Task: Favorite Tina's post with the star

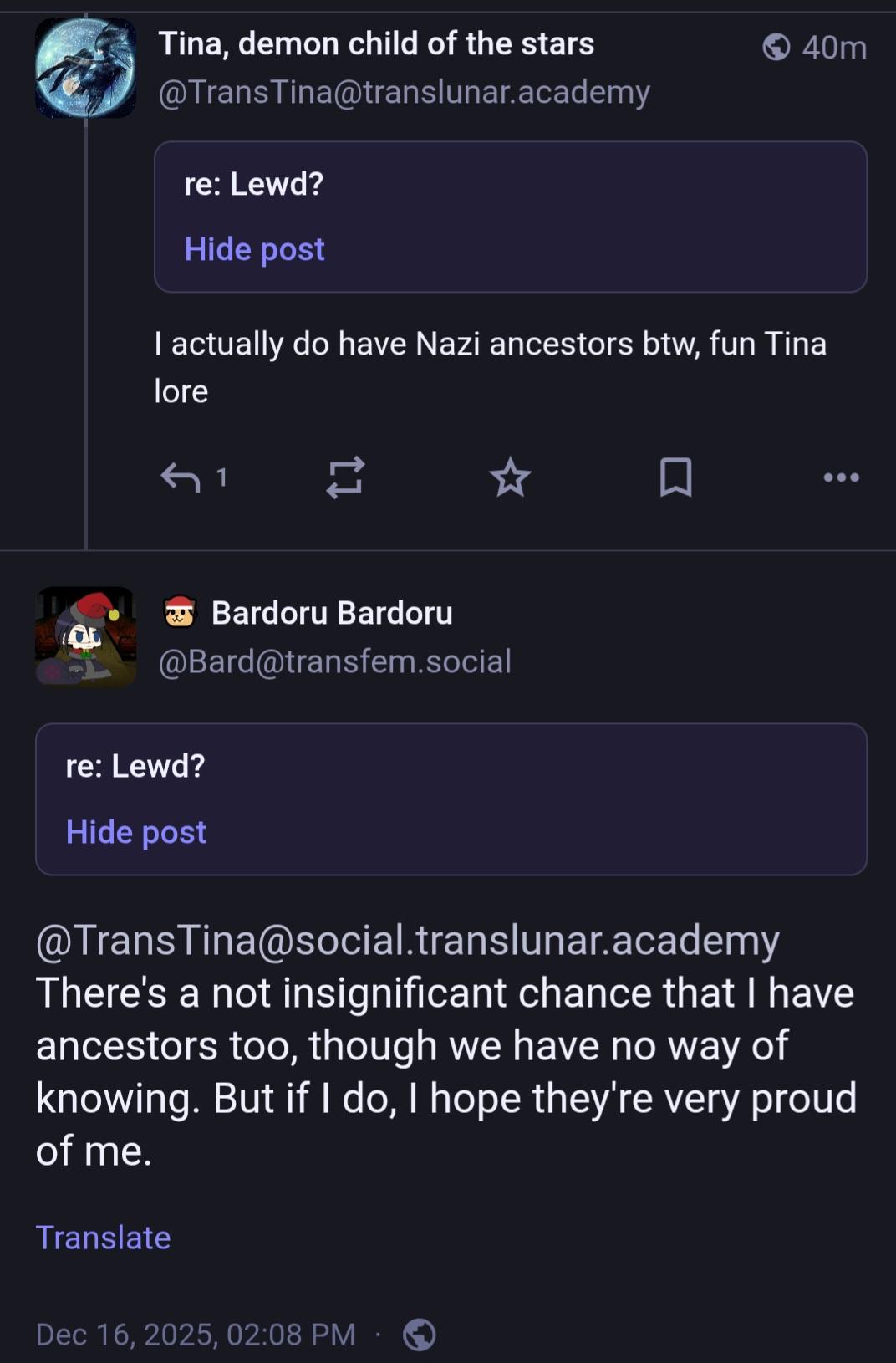Action: (x=510, y=477)
